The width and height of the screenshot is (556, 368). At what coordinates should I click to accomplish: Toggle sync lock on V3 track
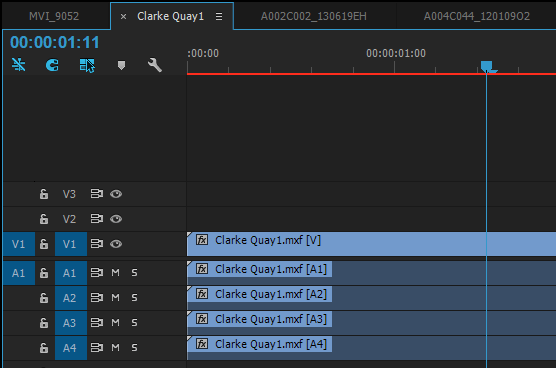96,194
